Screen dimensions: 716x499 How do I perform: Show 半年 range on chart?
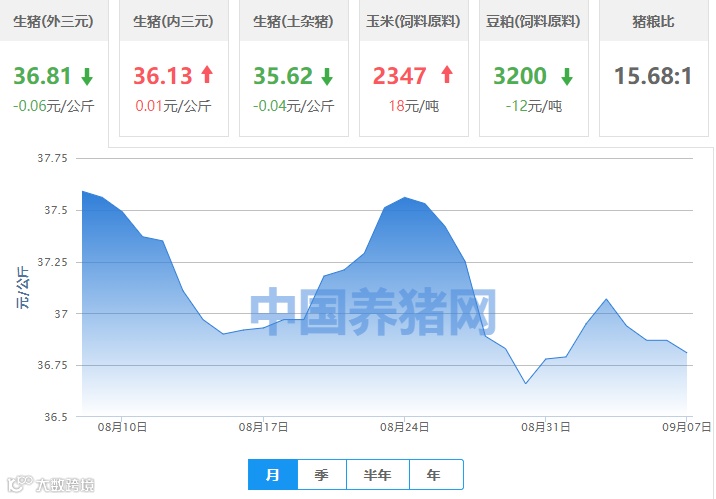click(x=378, y=475)
